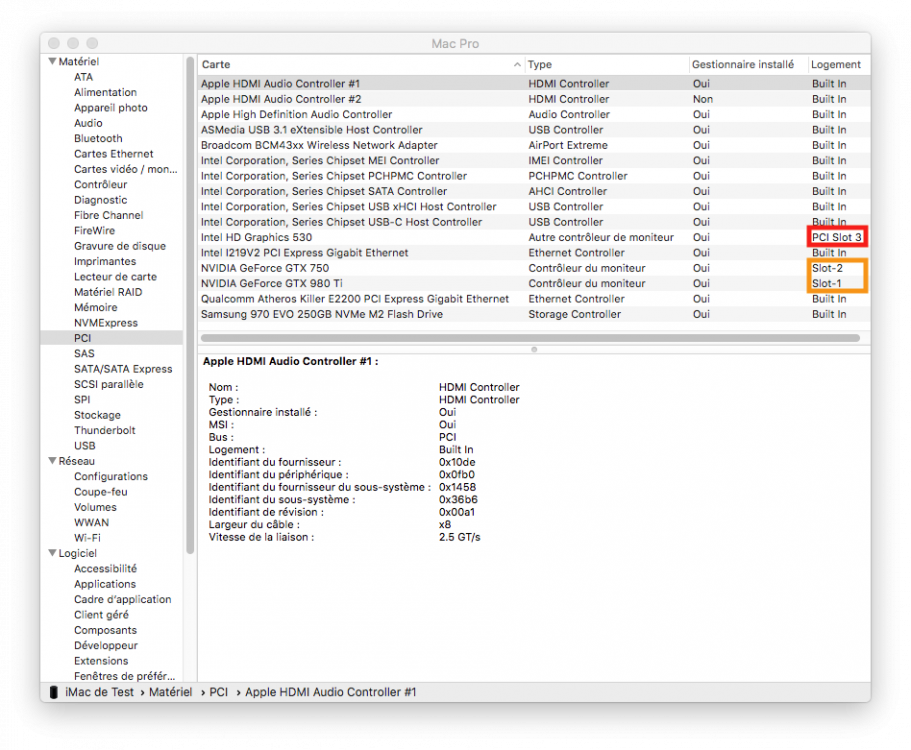This screenshot has width=911, height=750.
Task: Select Volumes under Réseau
Action: click(x=95, y=507)
